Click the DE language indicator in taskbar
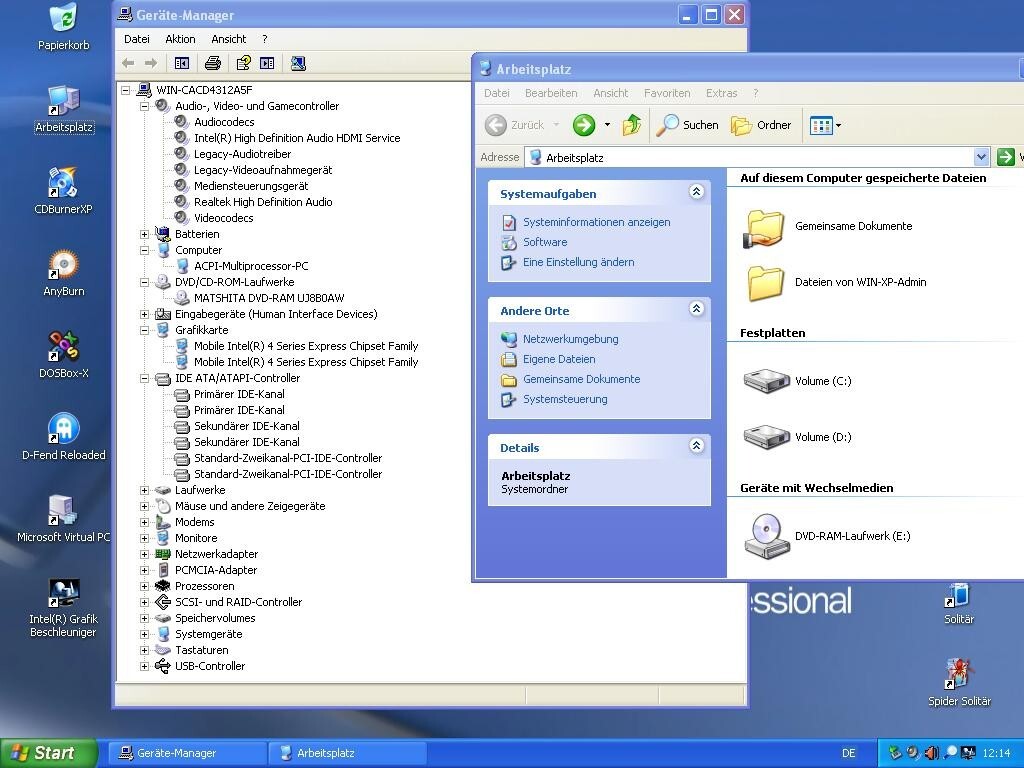Screen dimensions: 1024x768 pos(848,753)
